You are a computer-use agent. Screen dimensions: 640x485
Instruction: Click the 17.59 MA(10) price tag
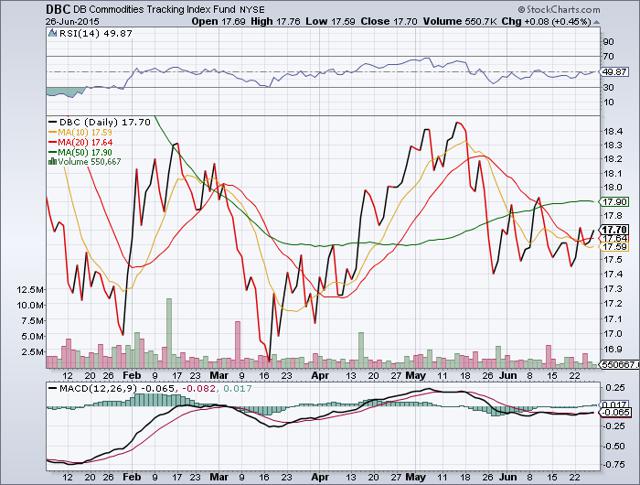pyautogui.click(x=615, y=247)
